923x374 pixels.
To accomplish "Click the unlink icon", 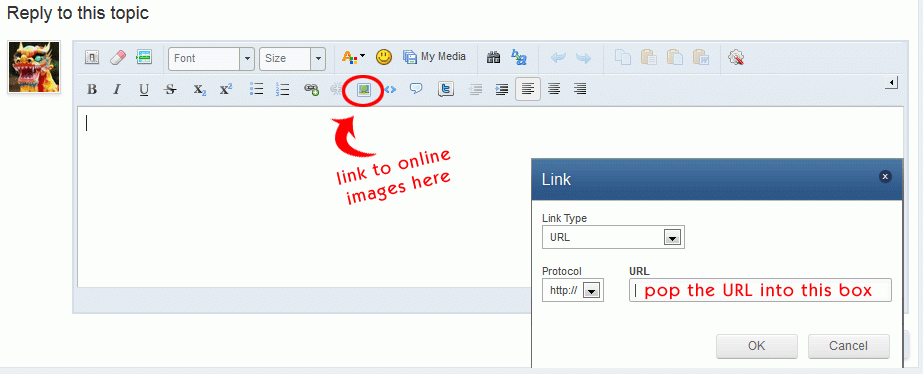I will pyautogui.click(x=337, y=90).
